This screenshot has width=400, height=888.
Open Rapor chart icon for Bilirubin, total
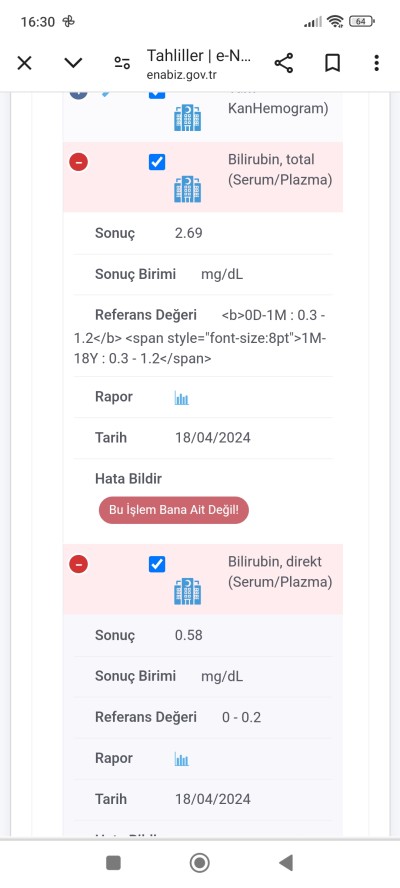click(x=181, y=398)
